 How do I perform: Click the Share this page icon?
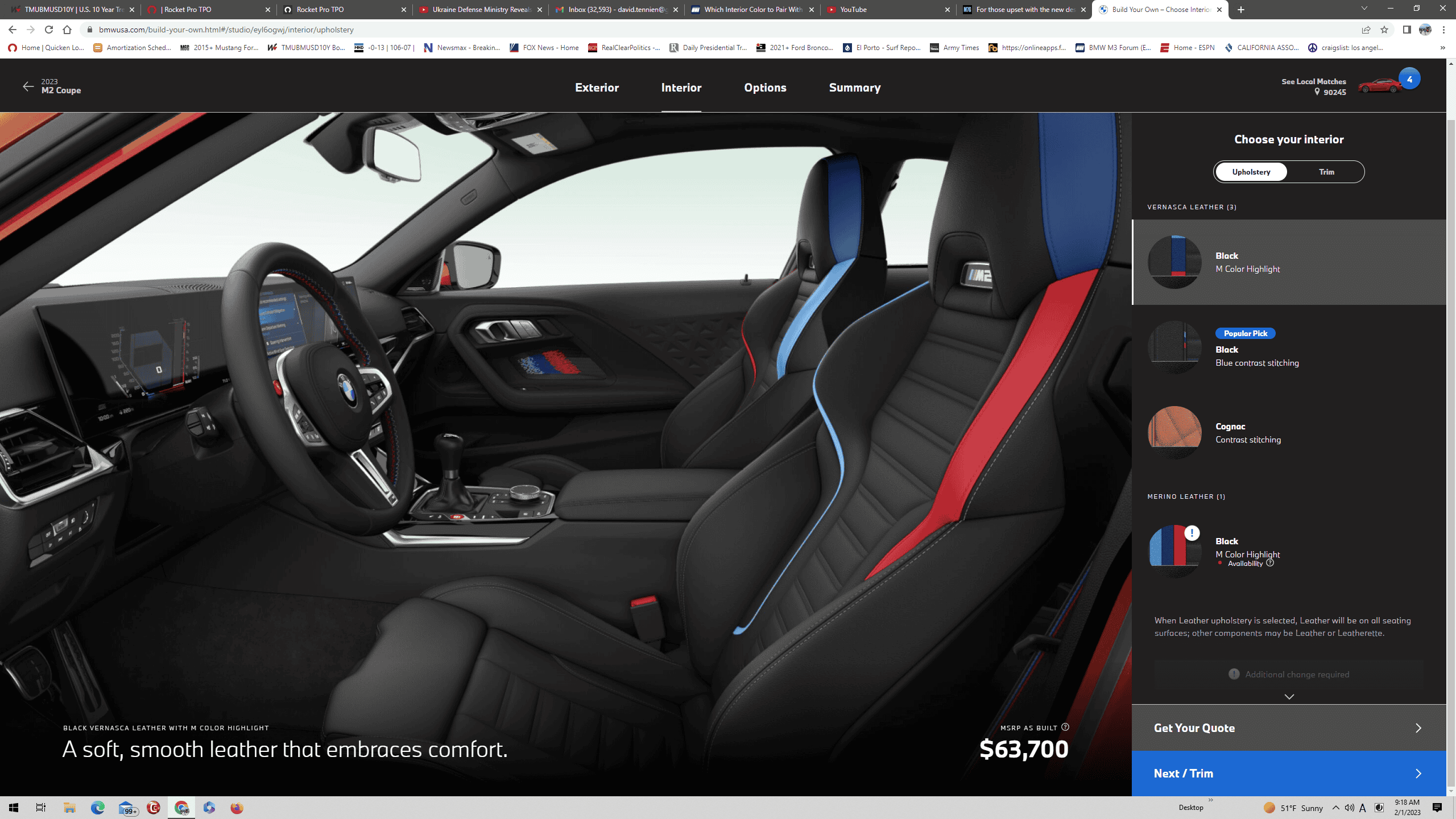[x=1366, y=30]
